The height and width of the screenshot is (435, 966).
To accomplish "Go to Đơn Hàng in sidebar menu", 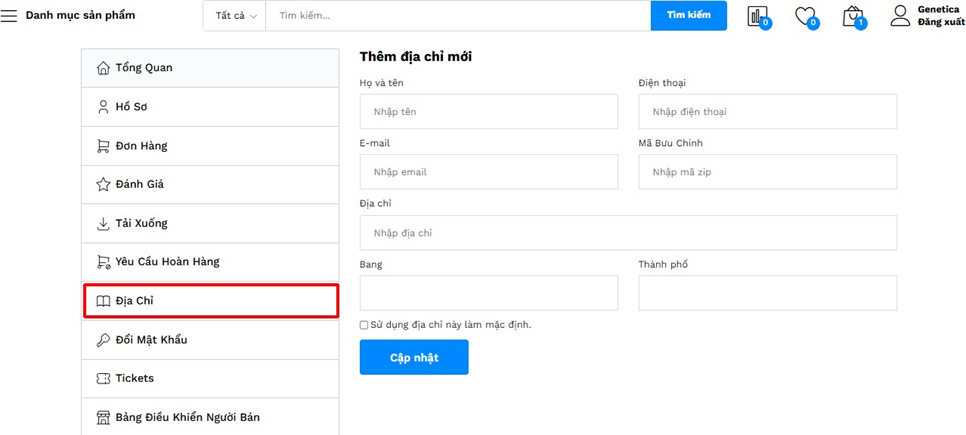I will tap(141, 146).
